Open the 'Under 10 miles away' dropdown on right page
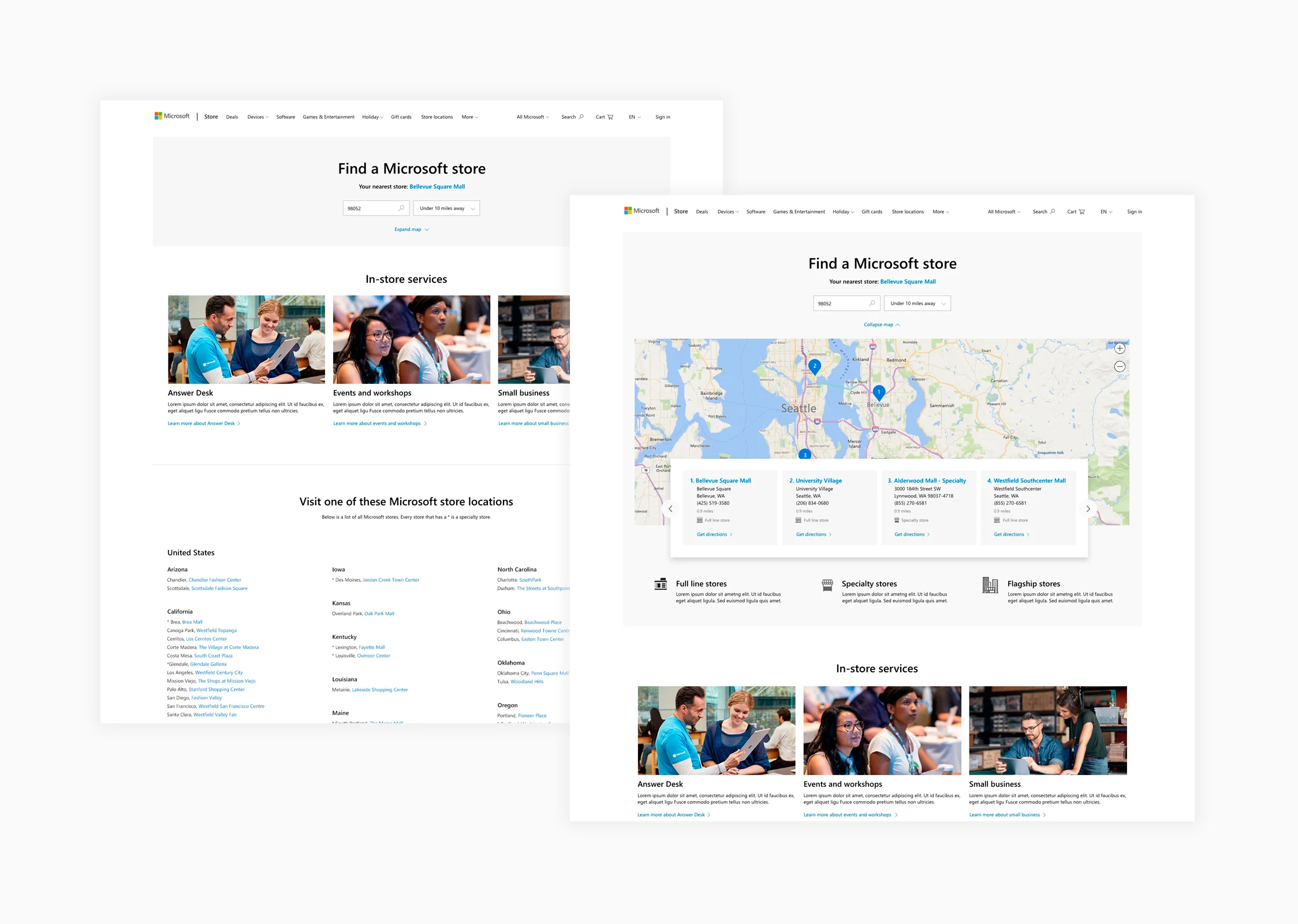This screenshot has height=924, width=1298. point(917,304)
